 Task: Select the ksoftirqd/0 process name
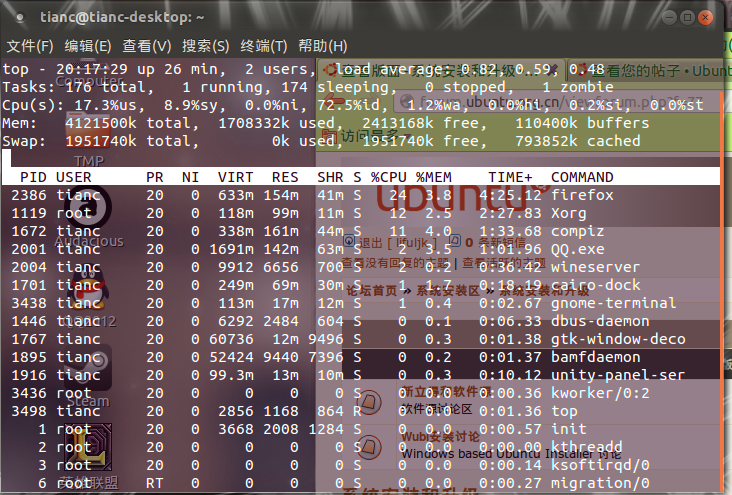600,465
